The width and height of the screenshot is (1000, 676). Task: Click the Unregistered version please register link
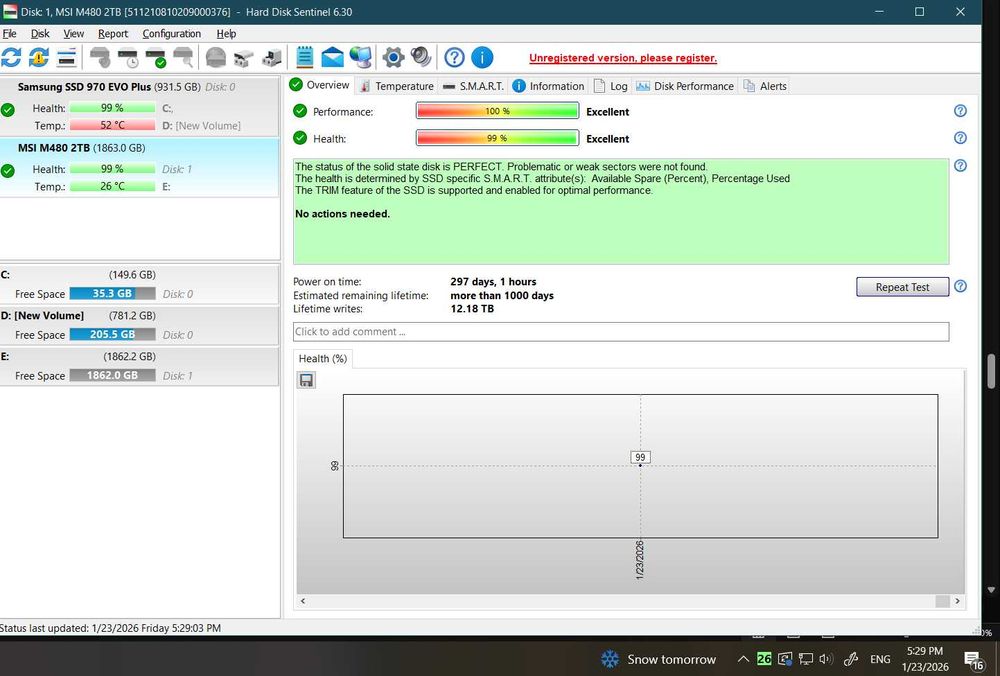click(623, 58)
